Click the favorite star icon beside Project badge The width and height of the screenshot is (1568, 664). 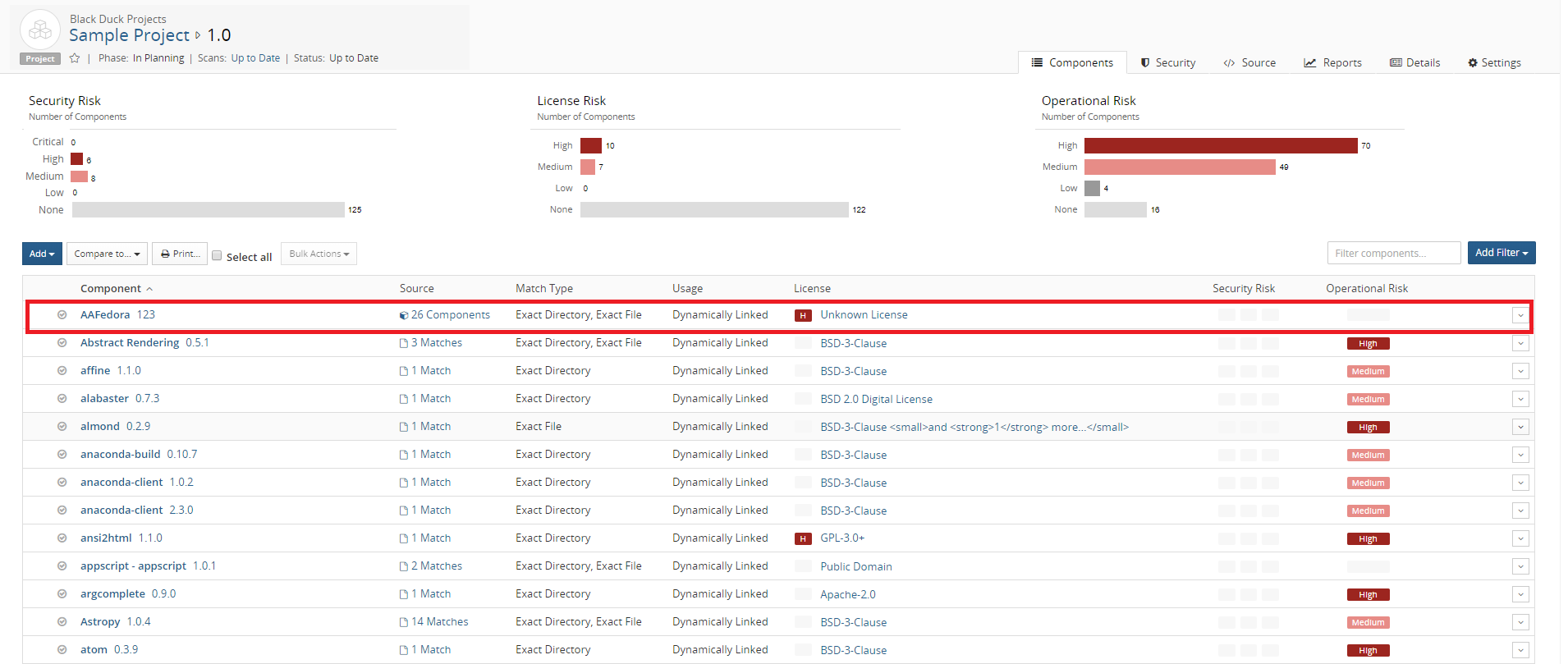pyautogui.click(x=75, y=58)
